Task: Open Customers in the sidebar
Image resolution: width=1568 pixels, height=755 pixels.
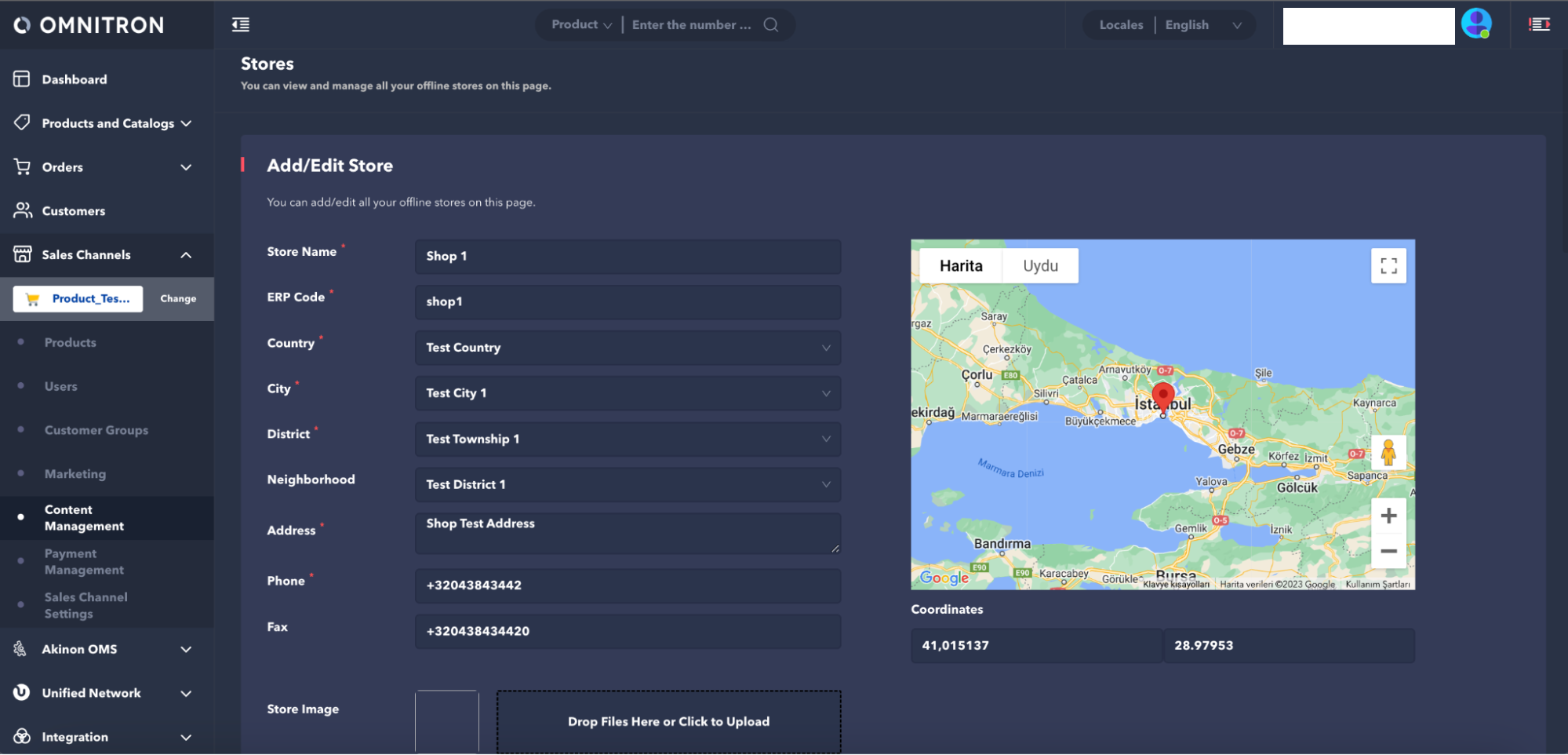Action: [73, 211]
